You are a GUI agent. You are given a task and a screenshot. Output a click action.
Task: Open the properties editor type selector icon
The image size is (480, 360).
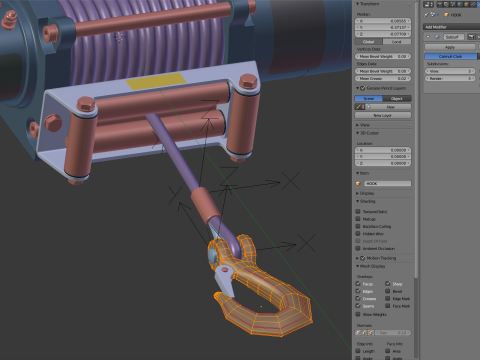point(428,4)
